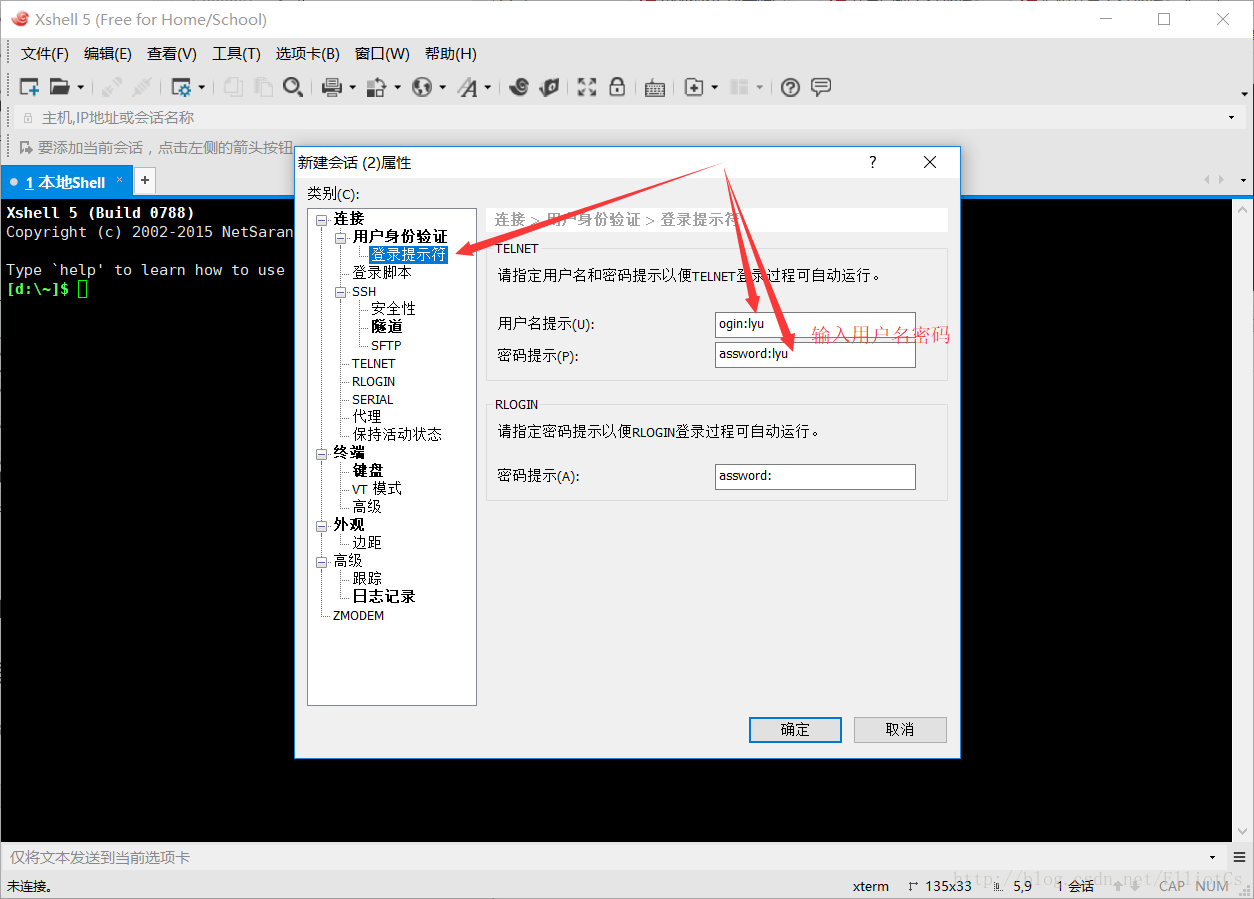Collapse the 终端 tree node
Viewport: 1254px width, 899px height.
(321, 454)
